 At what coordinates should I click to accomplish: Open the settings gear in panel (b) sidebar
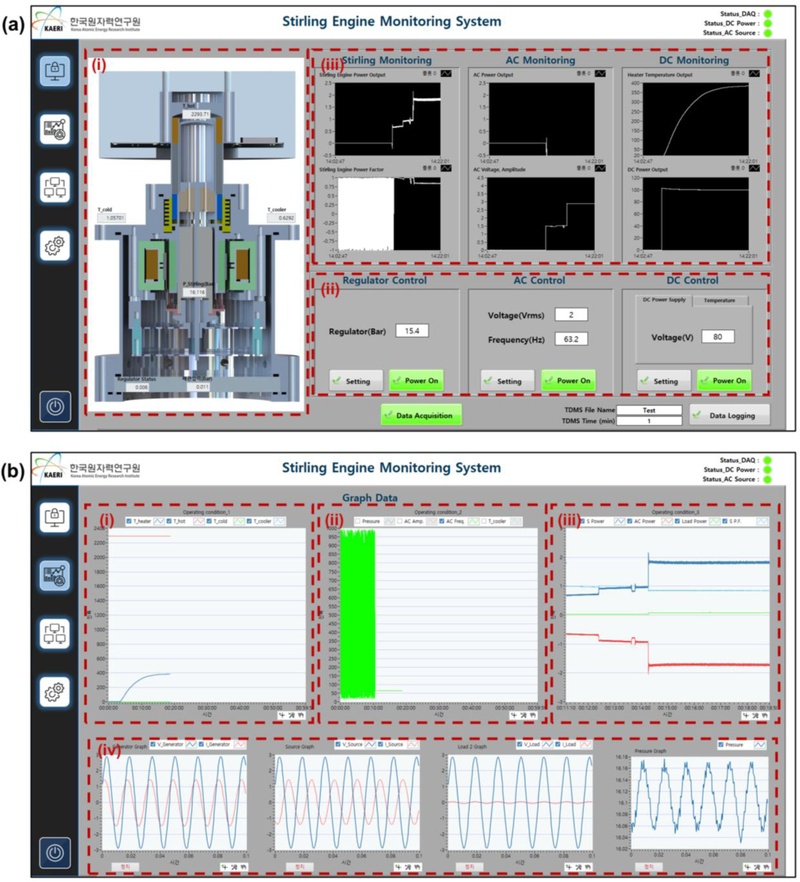pos(55,692)
